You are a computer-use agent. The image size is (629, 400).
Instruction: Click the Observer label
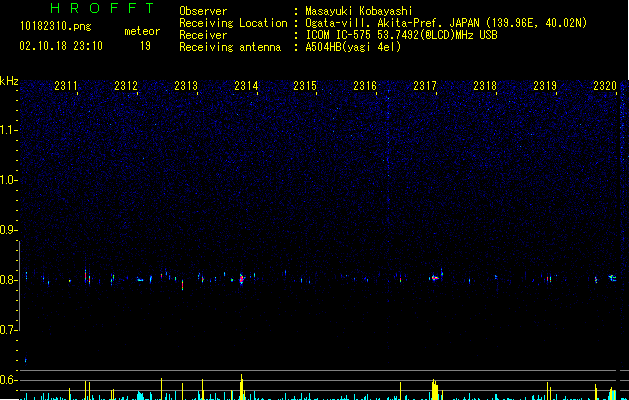203,11
